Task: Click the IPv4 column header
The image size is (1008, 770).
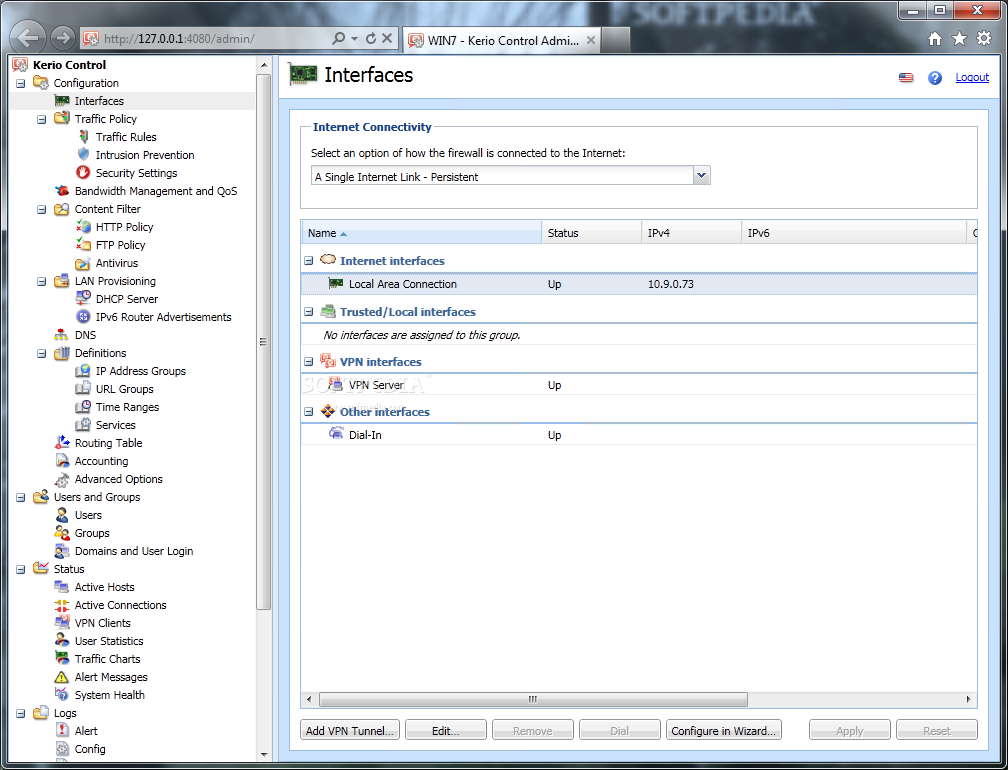Action: pos(692,233)
